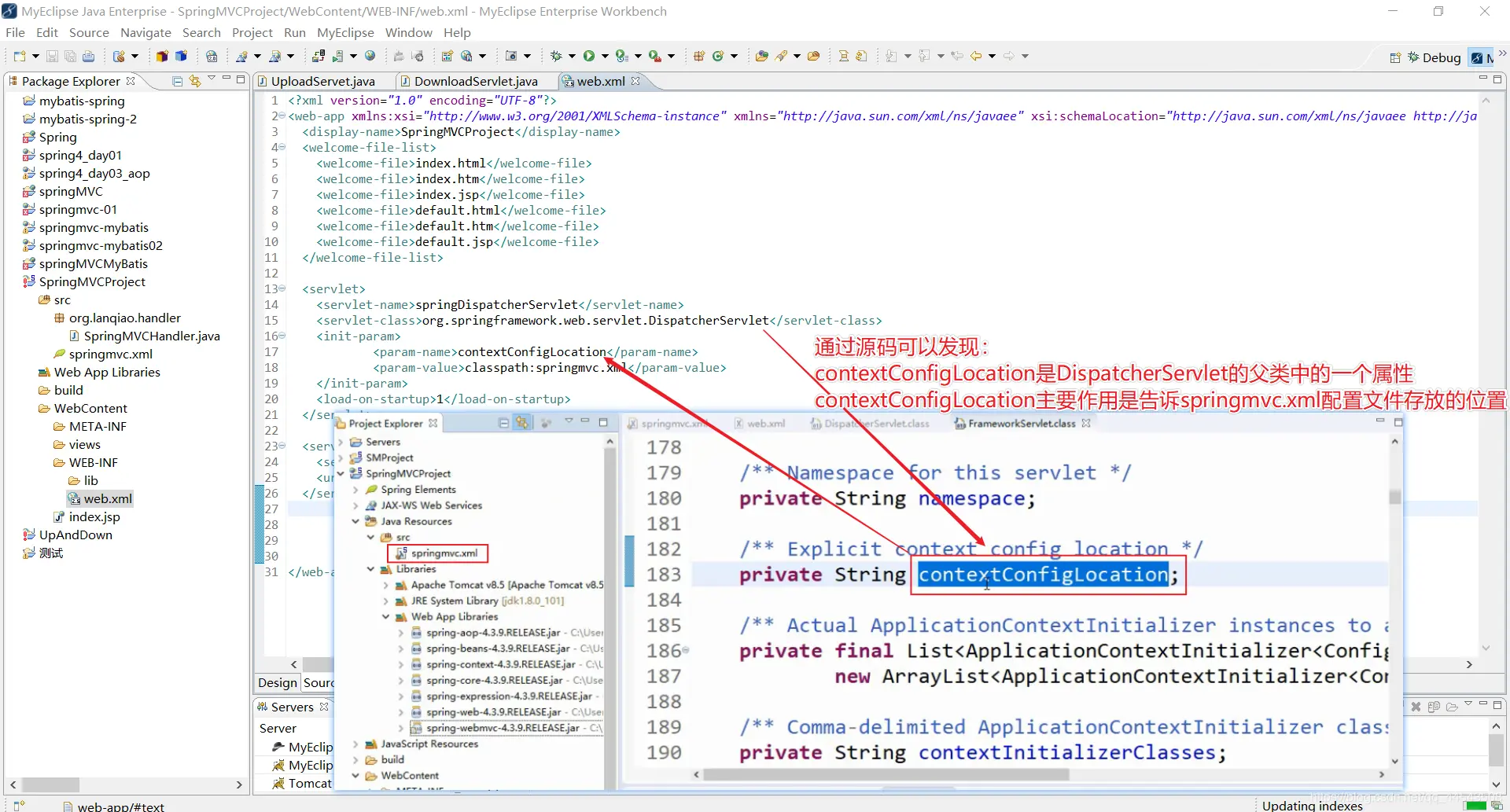Switch to the UploadServet.java tab
Image resolution: width=1510 pixels, height=812 pixels.
click(x=315, y=81)
